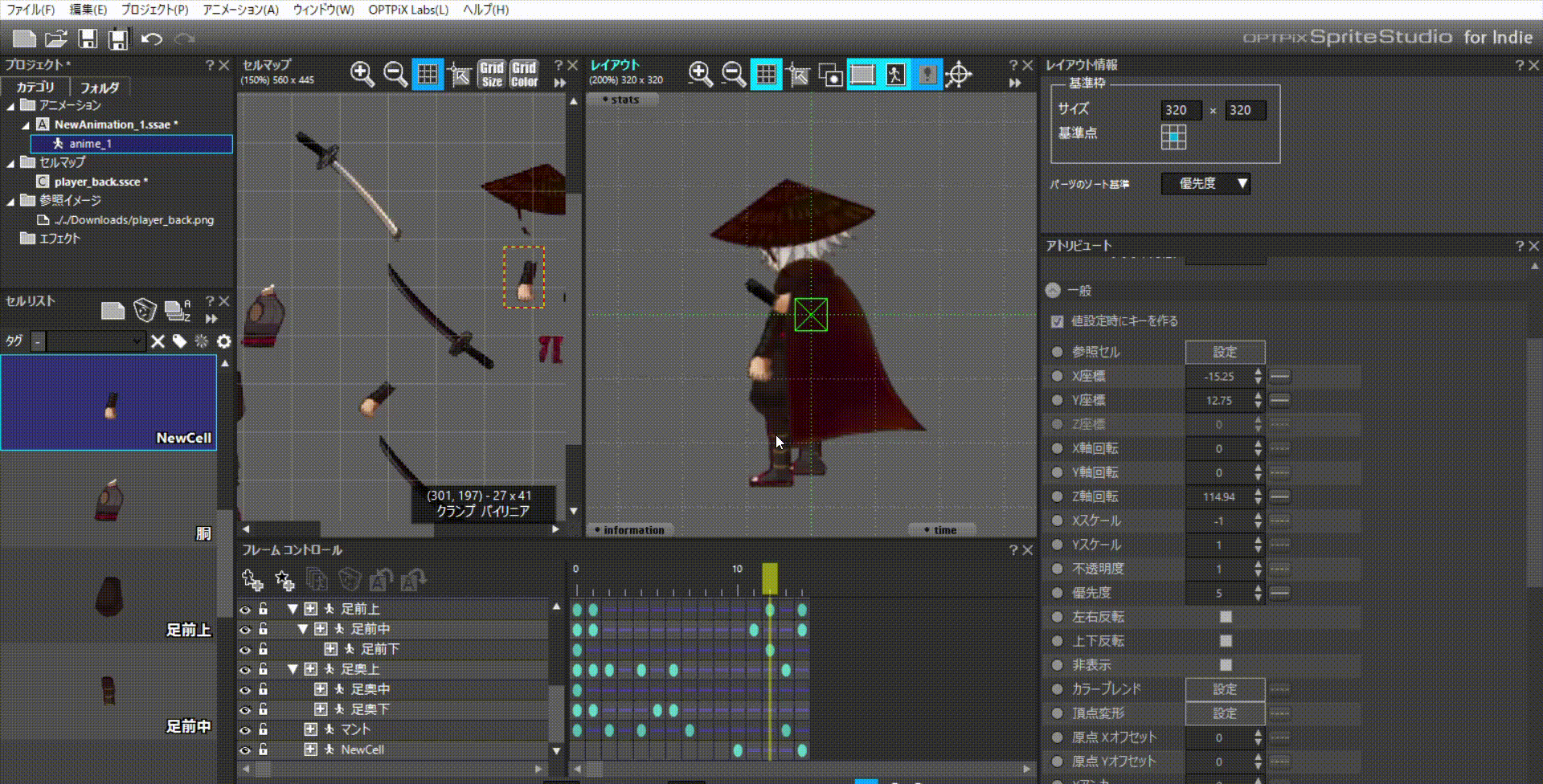Open the アニメーション(A) menu

coord(240,10)
